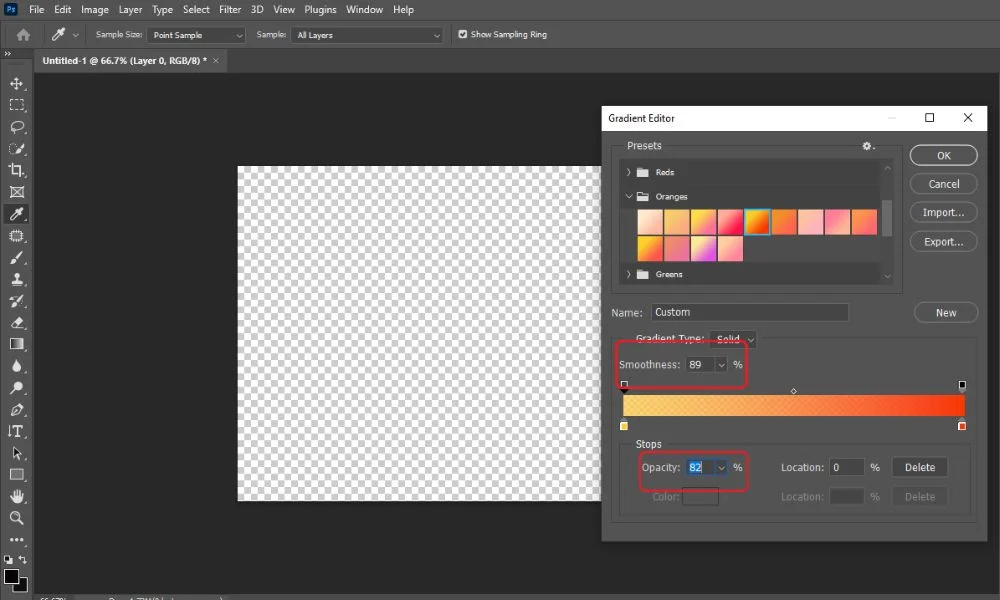Click the Export button
Image resolution: width=1000 pixels, height=600 pixels.
(943, 241)
